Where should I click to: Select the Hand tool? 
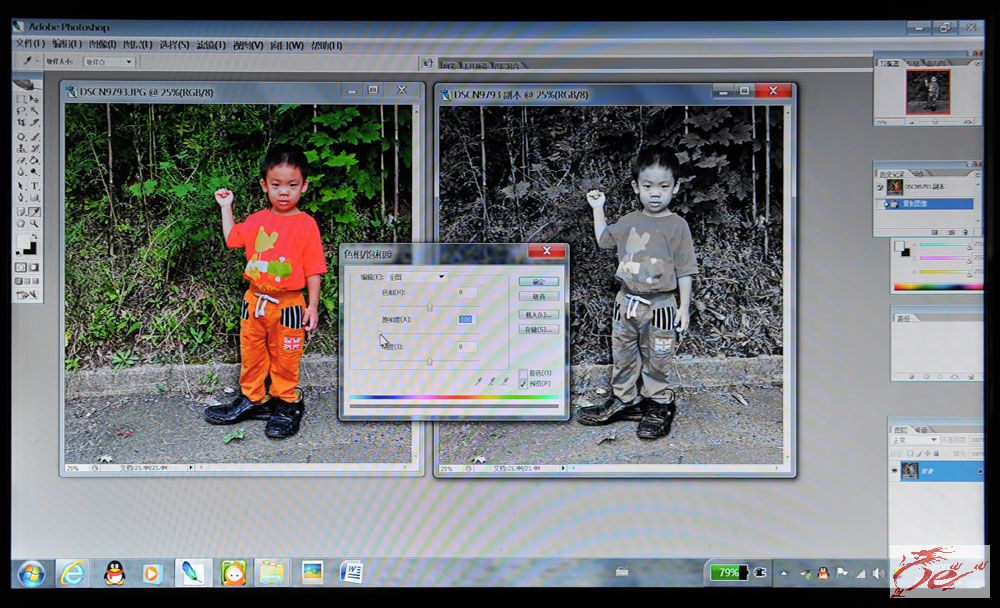point(21,223)
